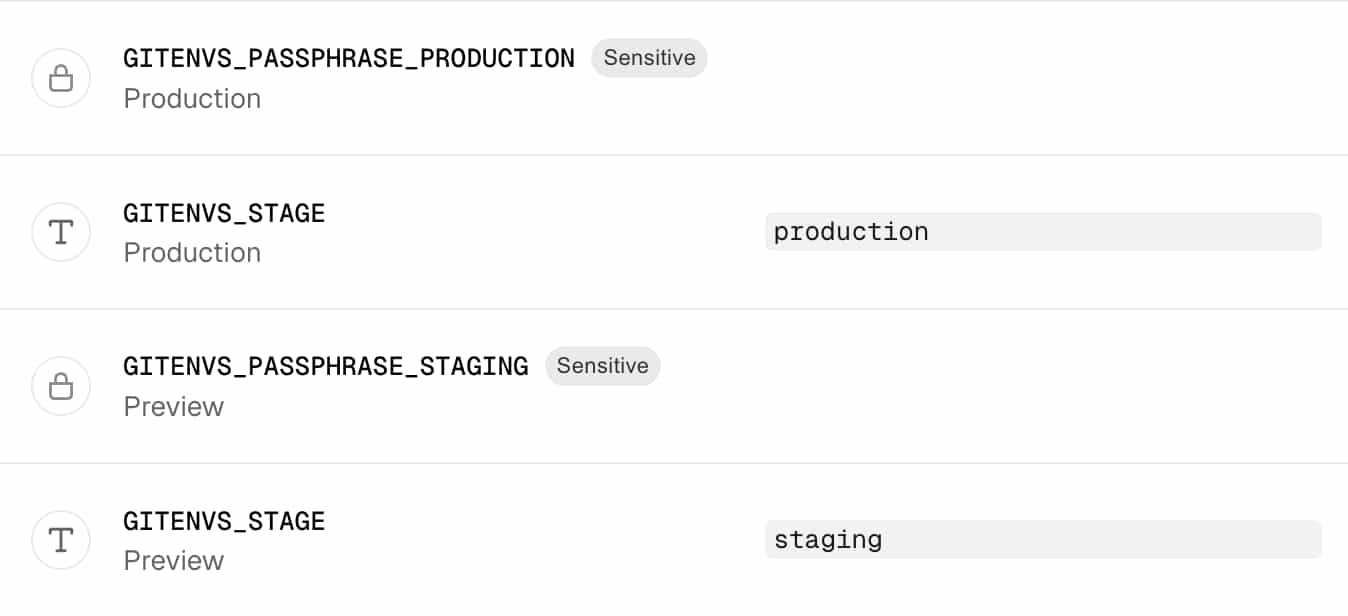This screenshot has width=1348, height=616.
Task: Click Preview environment label under GITENVS_STAGE
Action: click(x=173, y=561)
